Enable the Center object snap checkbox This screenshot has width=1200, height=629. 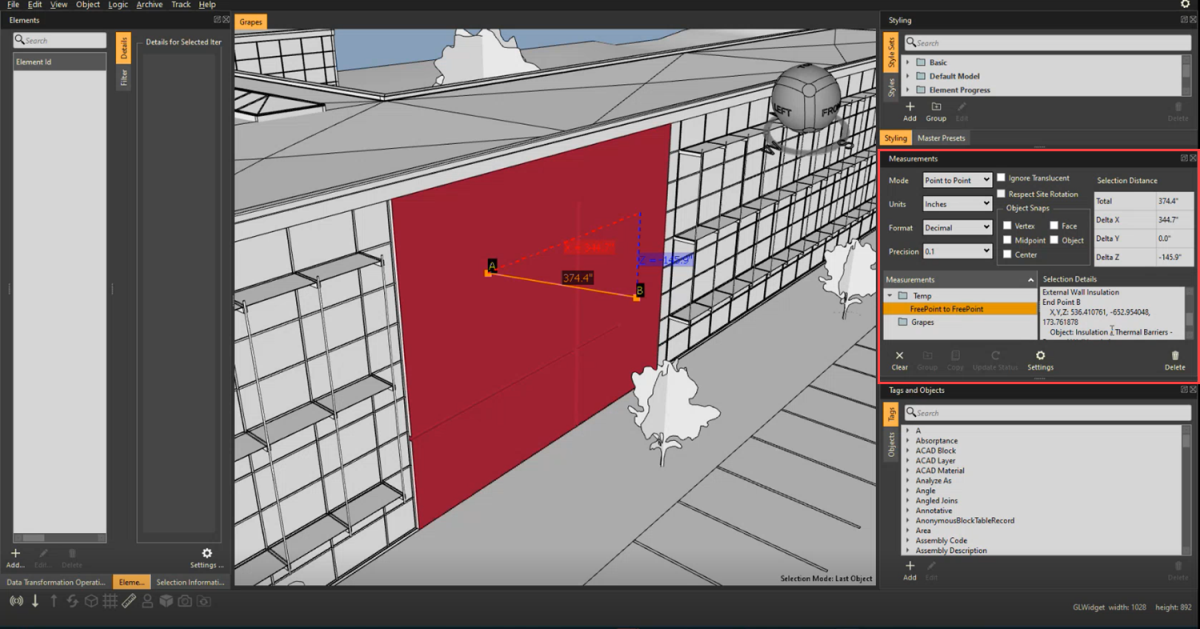click(1008, 255)
